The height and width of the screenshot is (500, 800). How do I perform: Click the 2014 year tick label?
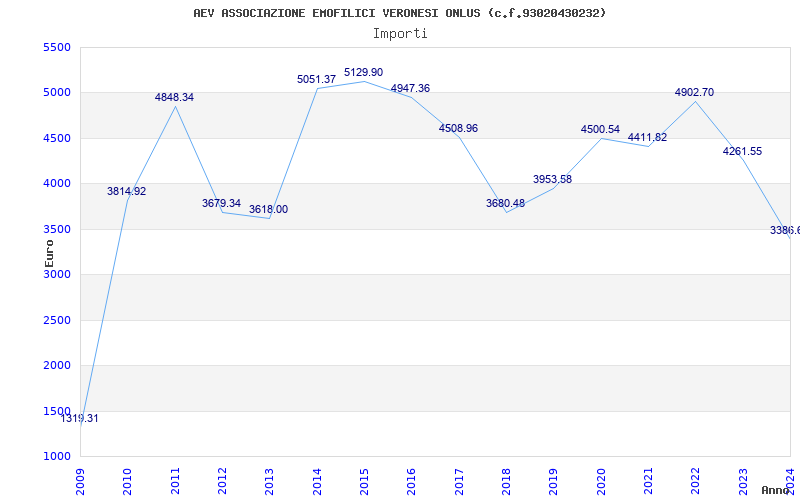317,481
